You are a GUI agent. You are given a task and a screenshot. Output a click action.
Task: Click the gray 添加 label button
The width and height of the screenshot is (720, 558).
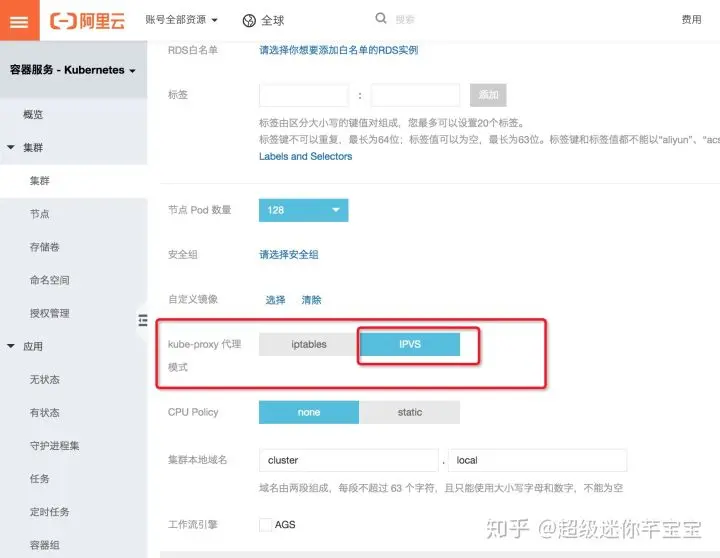click(x=488, y=95)
